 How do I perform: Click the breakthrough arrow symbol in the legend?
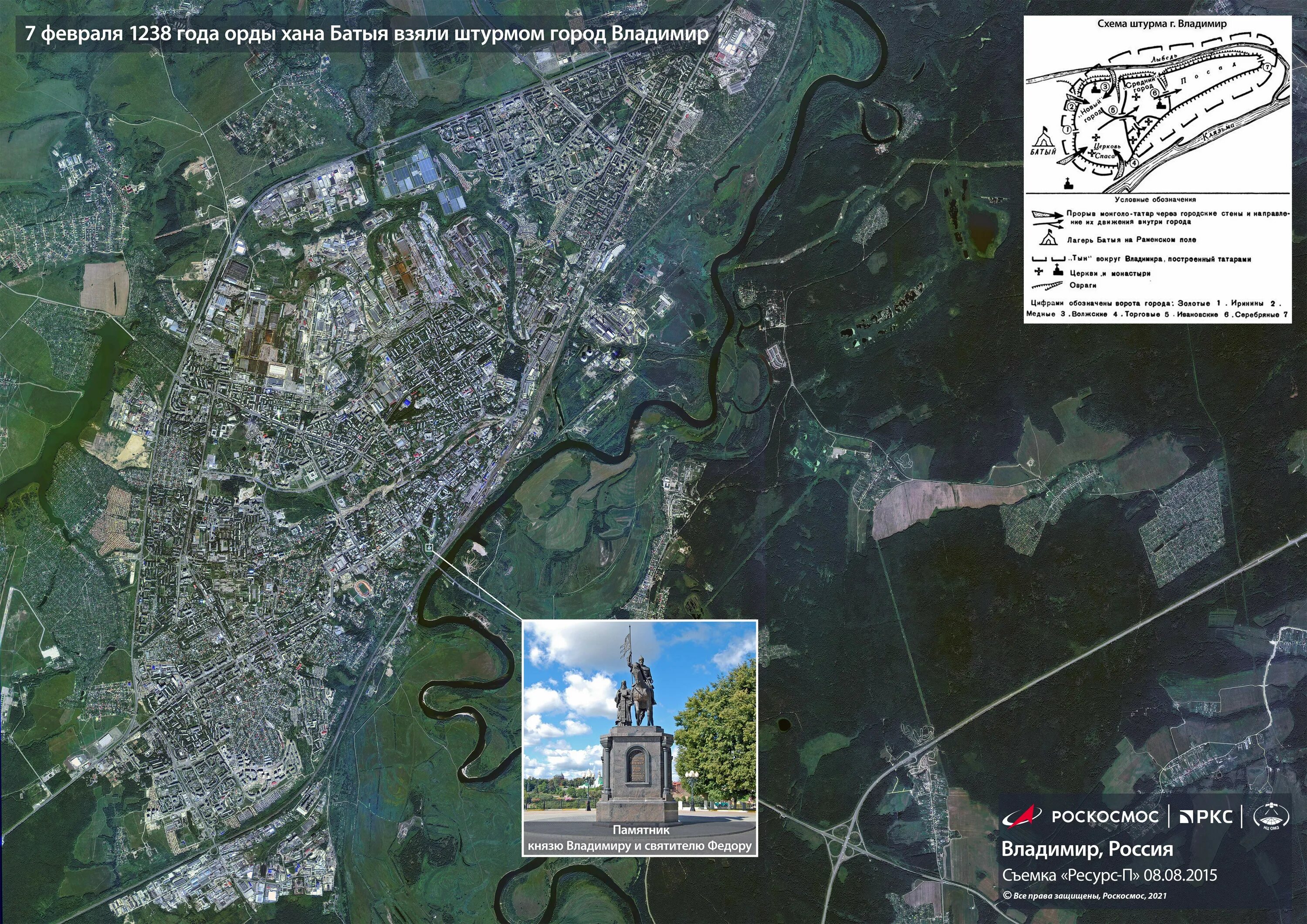pyautogui.click(x=1047, y=215)
